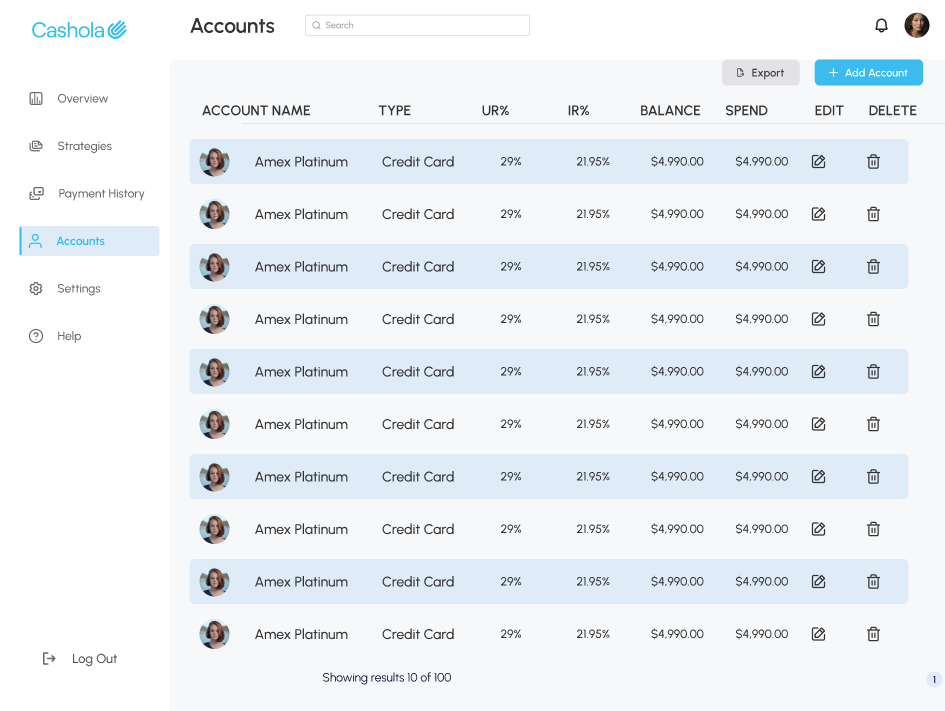Open the Overview page from the sidebar
Viewport: 945px width, 711px height.
69,98
